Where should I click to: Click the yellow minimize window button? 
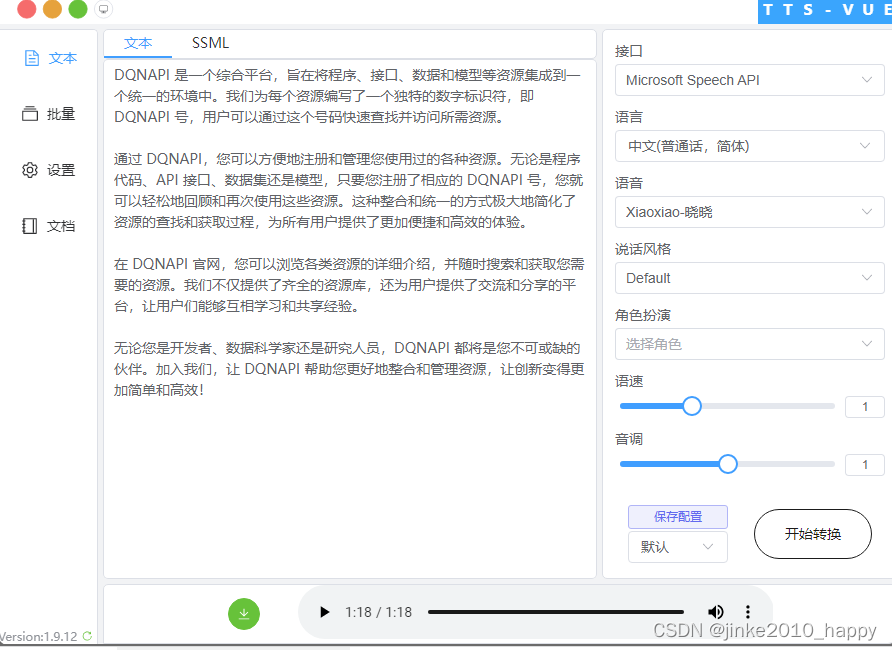tap(52, 9)
